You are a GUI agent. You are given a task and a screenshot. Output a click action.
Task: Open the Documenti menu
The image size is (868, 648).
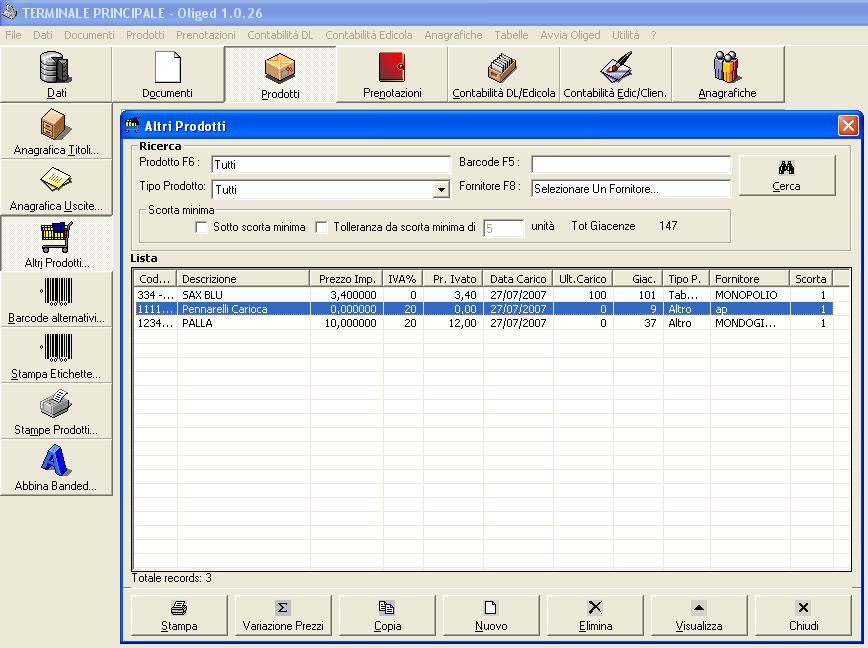coord(89,35)
